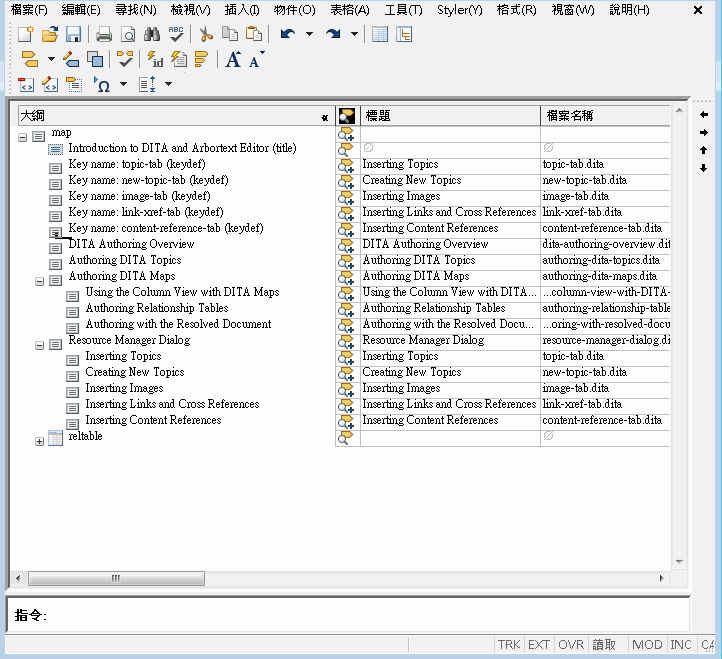Toggle the MOD status bar indicator
The image size is (722, 659).
[x=647, y=644]
